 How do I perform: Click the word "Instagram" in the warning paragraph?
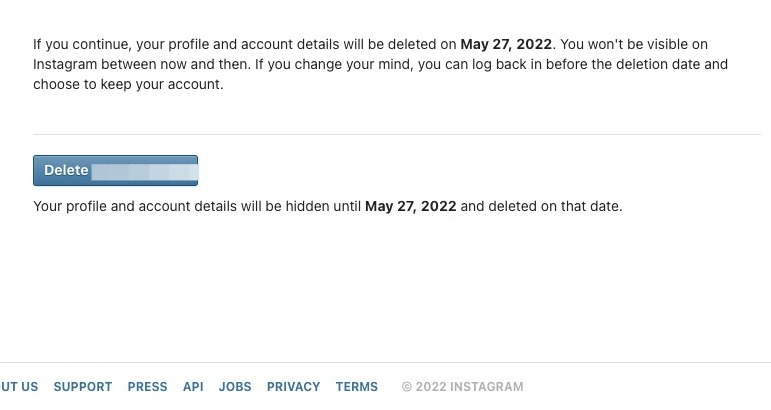click(x=66, y=65)
